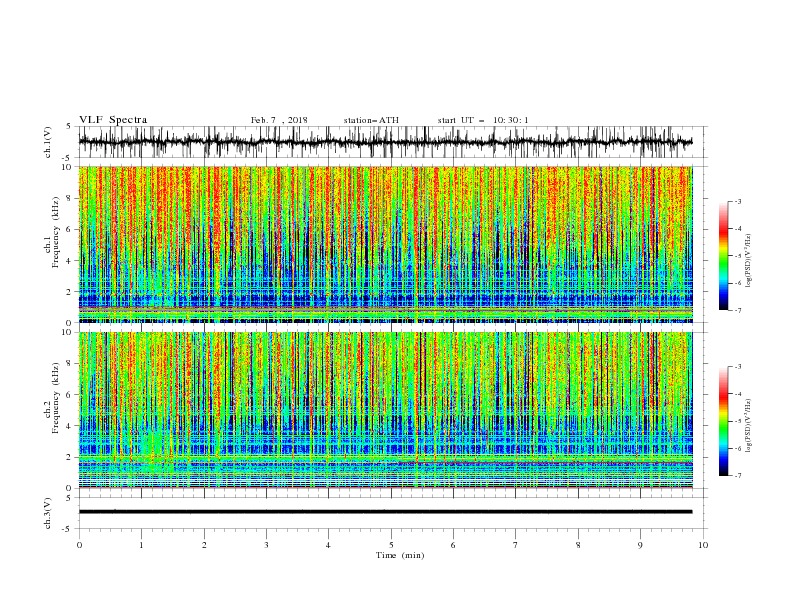
Task: Click the "5" tick on the time axis
Action: pyautogui.click(x=391, y=545)
